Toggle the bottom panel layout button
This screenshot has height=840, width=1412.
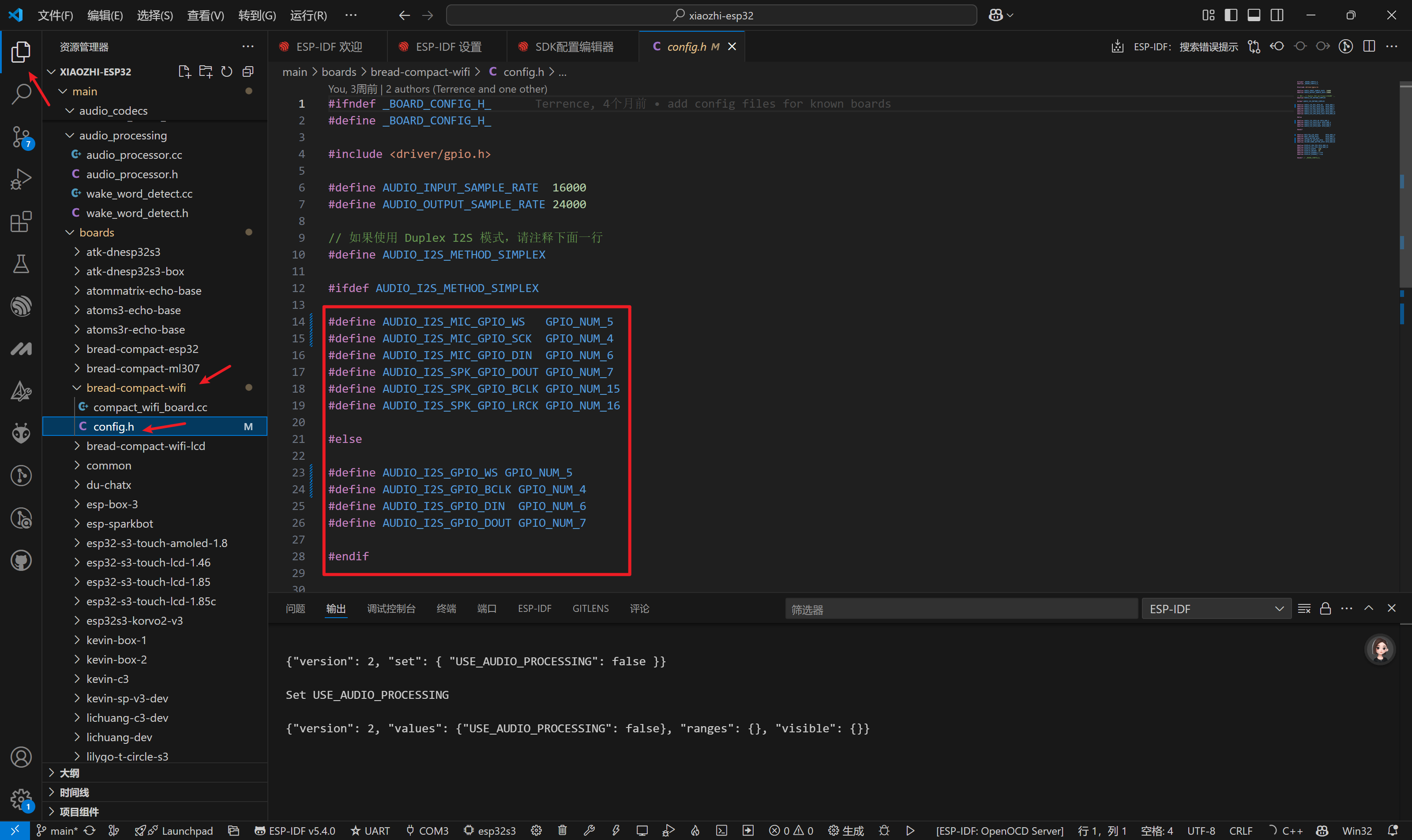click(x=1254, y=15)
